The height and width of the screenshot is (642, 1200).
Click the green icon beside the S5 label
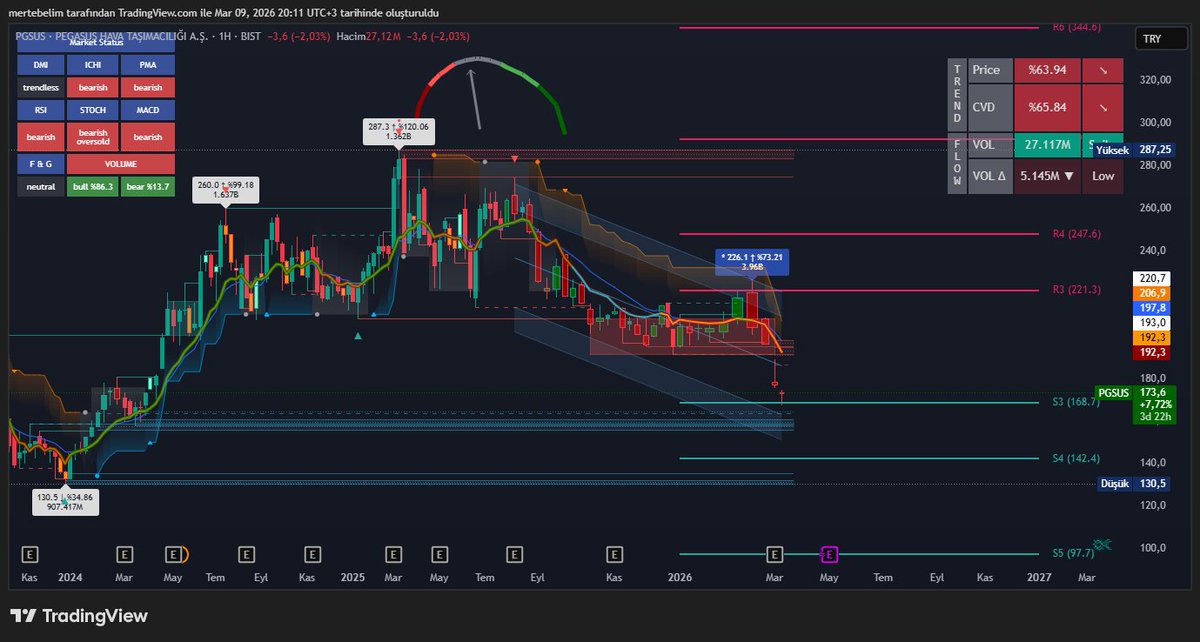click(x=1103, y=545)
